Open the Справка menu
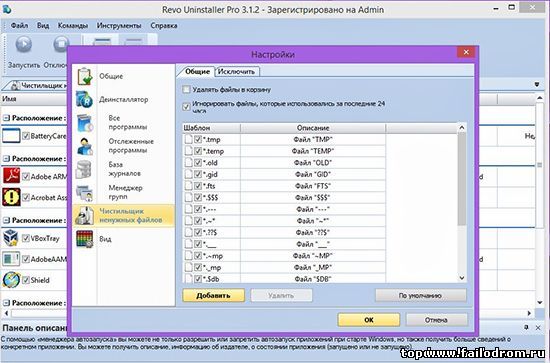The width and height of the screenshot is (550, 363). point(164,26)
